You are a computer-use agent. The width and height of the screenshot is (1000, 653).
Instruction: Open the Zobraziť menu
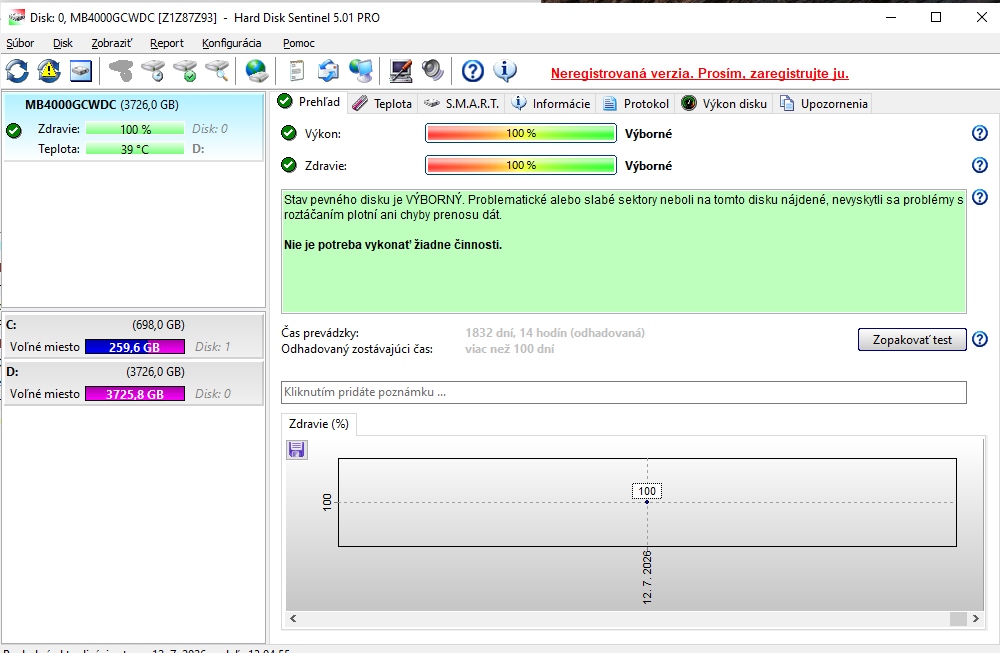pyautogui.click(x=112, y=43)
